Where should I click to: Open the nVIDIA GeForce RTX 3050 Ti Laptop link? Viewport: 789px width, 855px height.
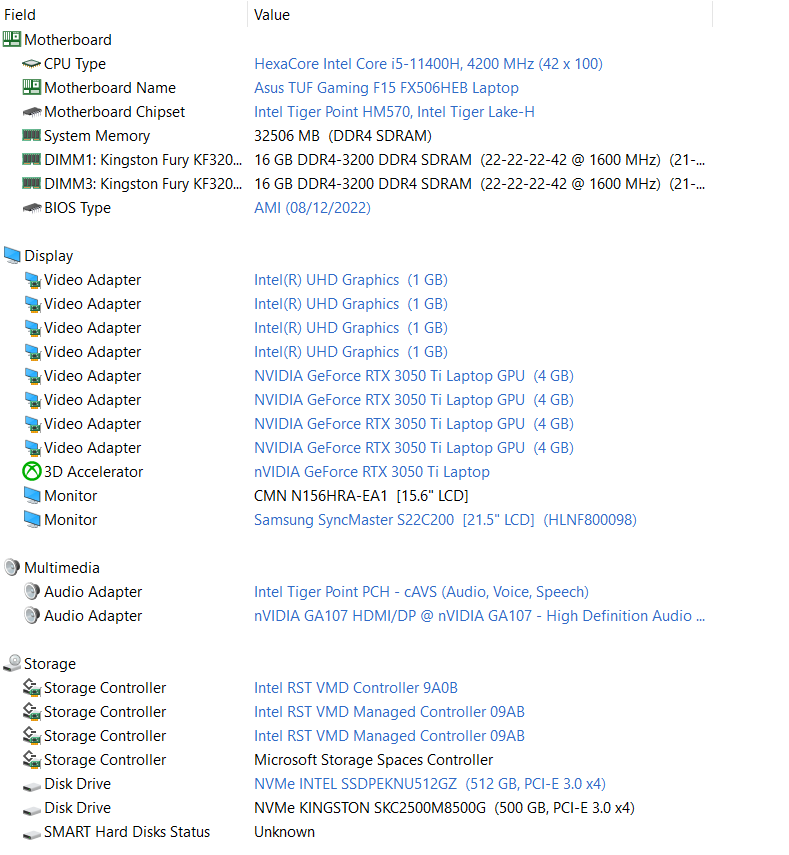[372, 472]
